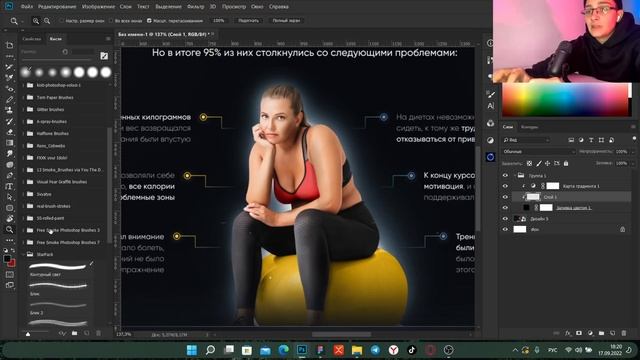Screen dimensions: 640x360
Task: Click the Слой 1 layer thumbnail
Action: (533, 197)
